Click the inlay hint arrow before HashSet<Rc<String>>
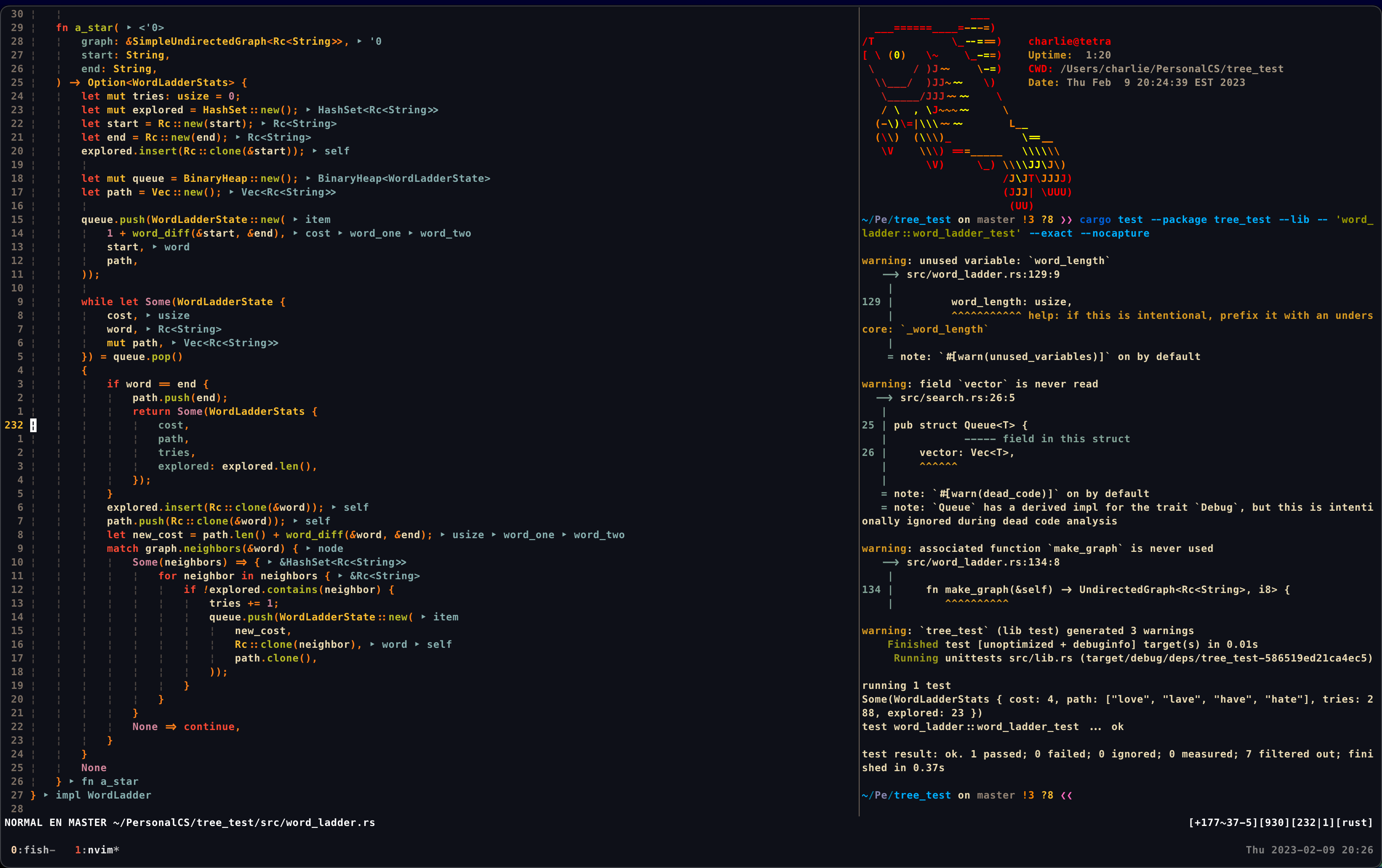 308,110
